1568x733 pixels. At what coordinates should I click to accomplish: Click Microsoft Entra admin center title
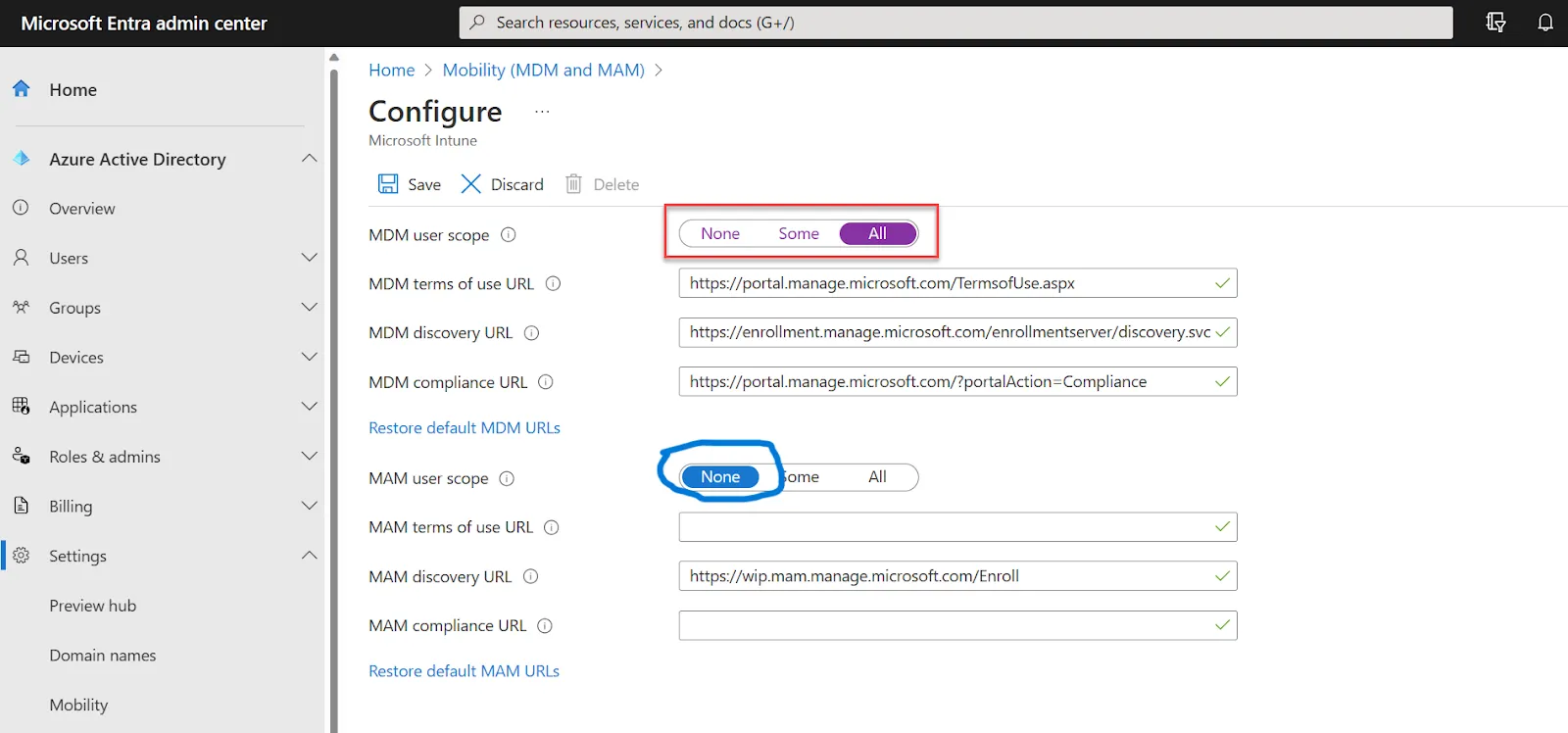pyautogui.click(x=144, y=24)
